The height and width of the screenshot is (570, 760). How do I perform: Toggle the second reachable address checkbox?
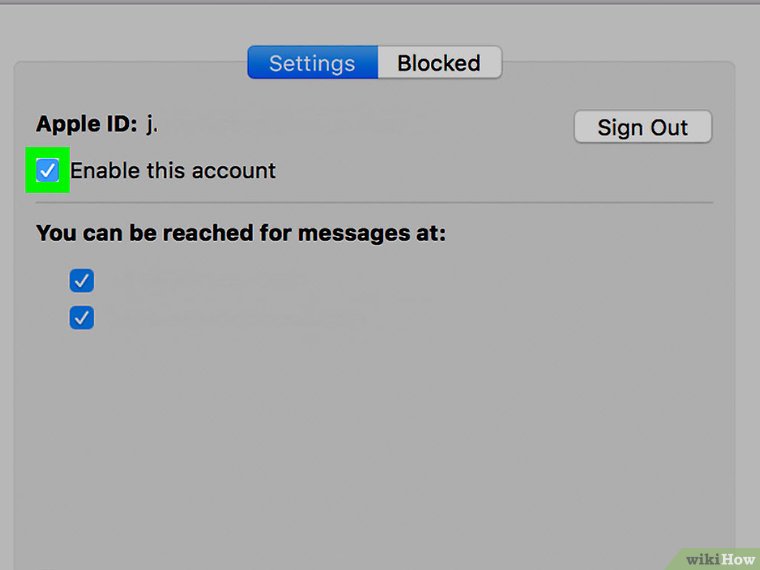click(x=81, y=318)
